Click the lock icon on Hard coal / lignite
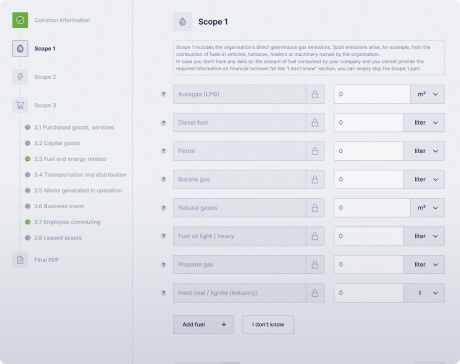 coord(315,293)
